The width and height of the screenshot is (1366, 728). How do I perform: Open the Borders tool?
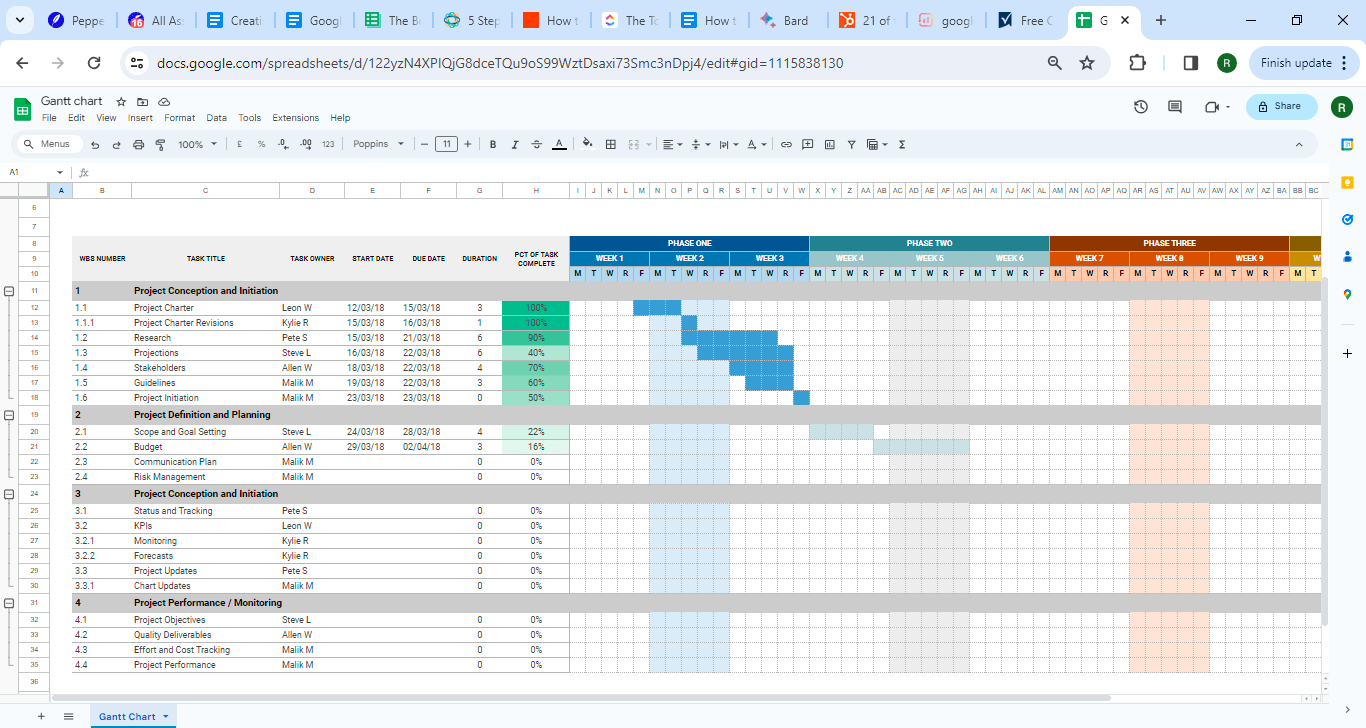pyautogui.click(x=611, y=144)
